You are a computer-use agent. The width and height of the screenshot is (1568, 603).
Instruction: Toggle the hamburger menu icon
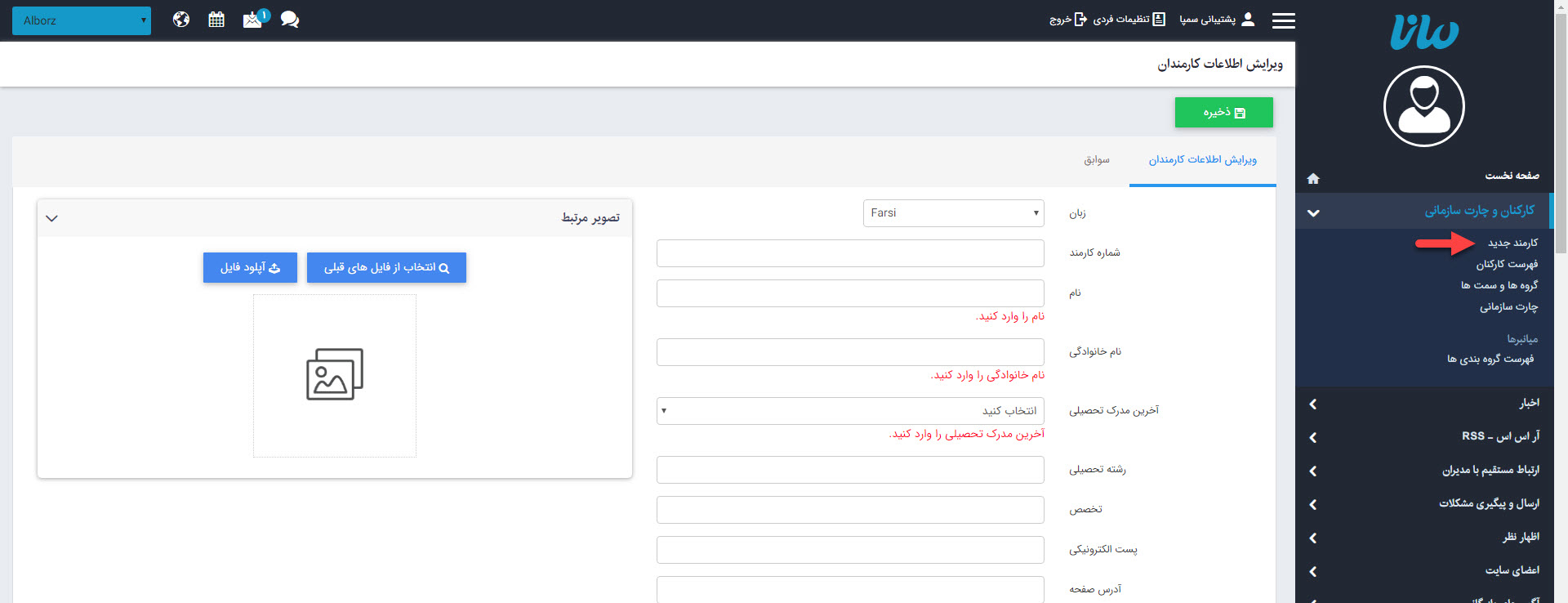1283,20
